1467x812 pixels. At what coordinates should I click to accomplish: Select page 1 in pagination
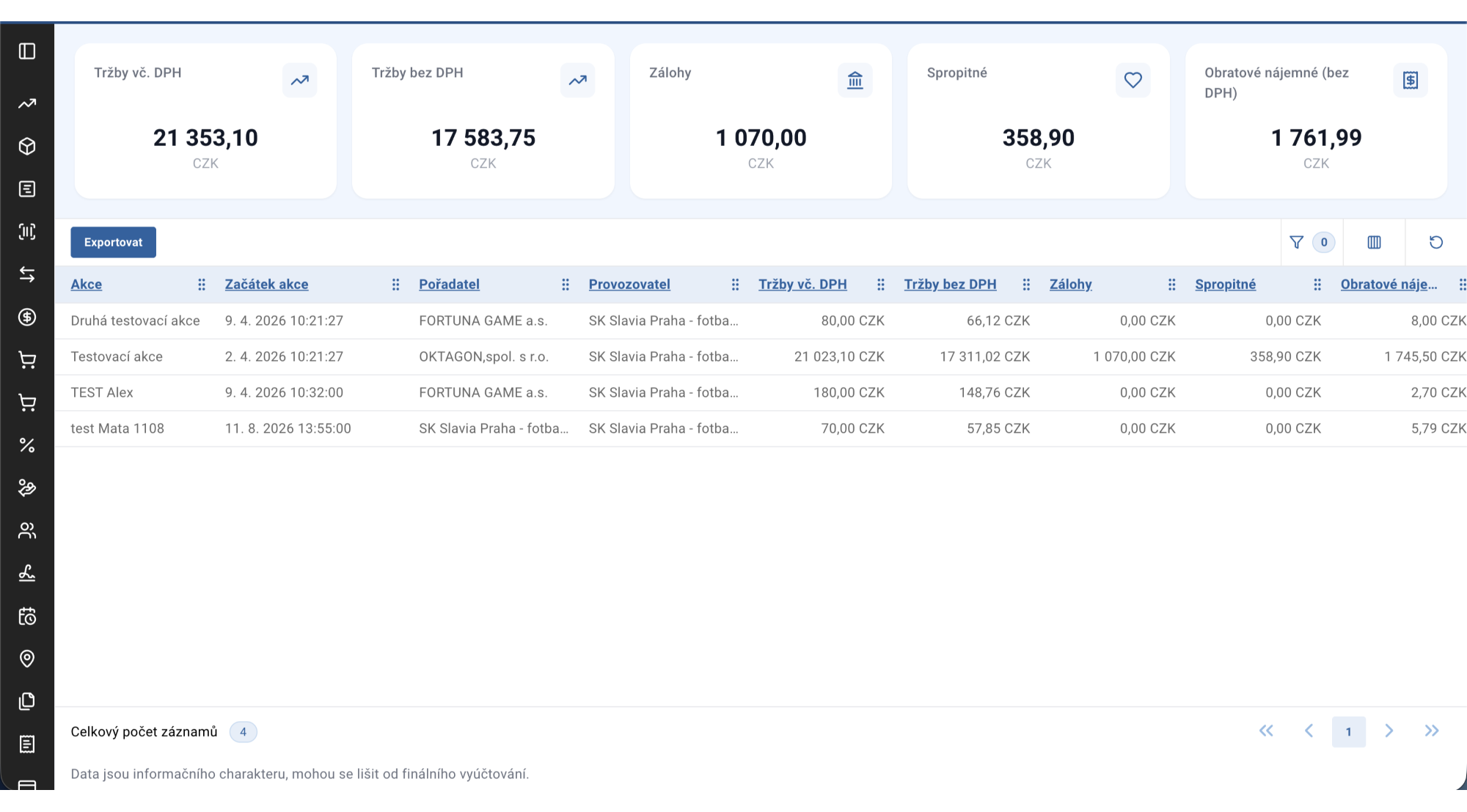tap(1348, 731)
